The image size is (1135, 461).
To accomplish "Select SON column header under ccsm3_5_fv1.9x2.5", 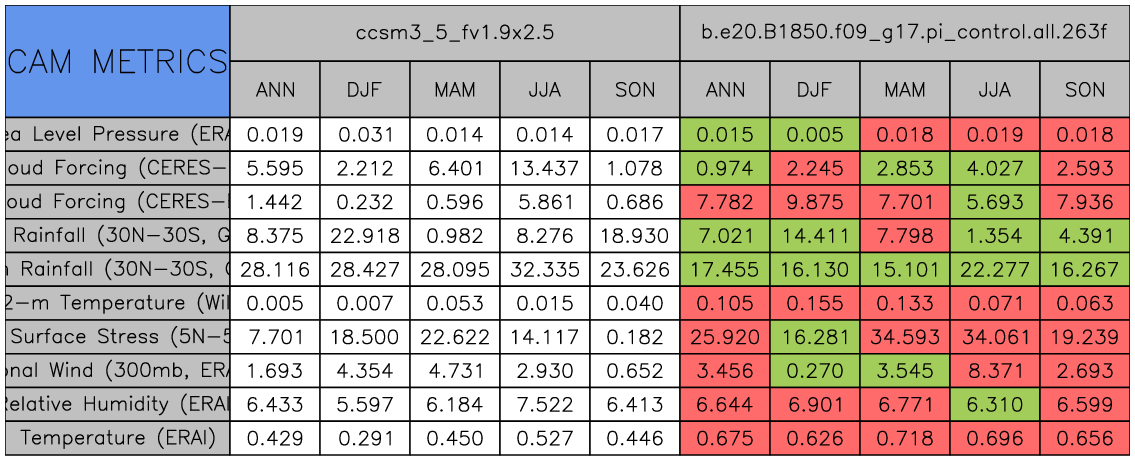I will [635, 90].
